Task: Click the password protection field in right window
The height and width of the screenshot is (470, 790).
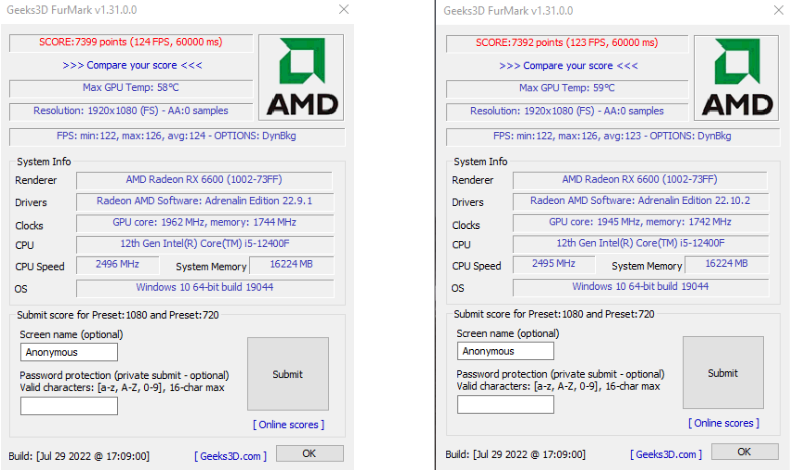Action: point(505,405)
